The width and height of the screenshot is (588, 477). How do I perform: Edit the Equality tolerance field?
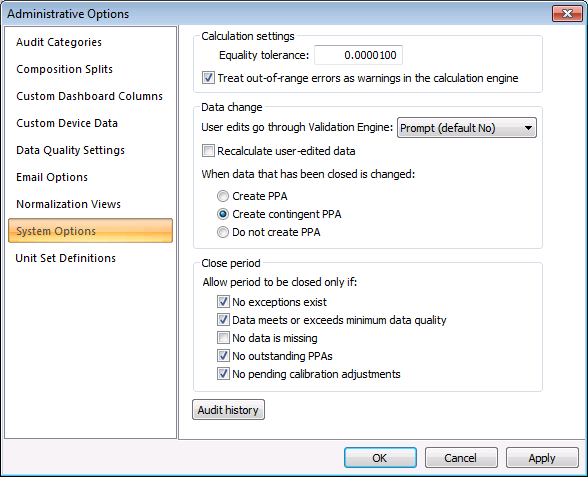pos(358,55)
